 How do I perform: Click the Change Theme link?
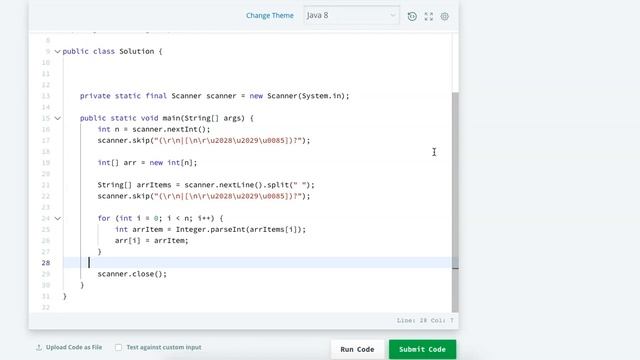(x=269, y=16)
